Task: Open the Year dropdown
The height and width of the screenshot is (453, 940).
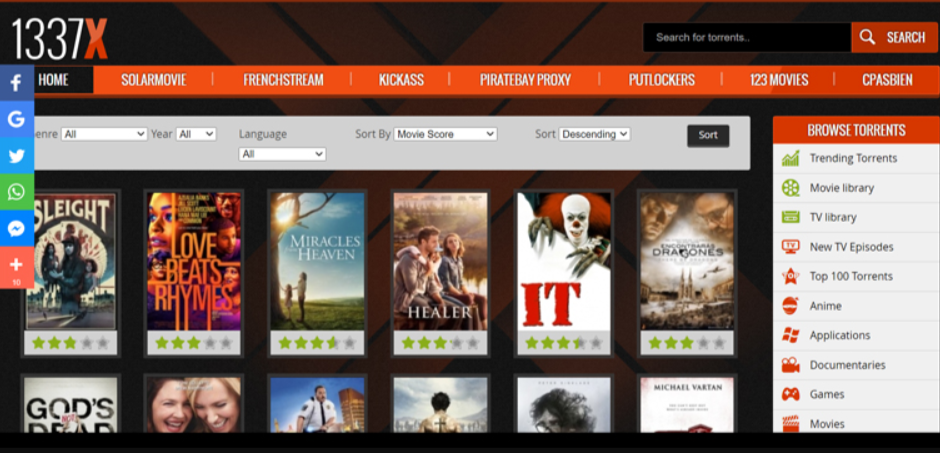Action: coord(196,134)
